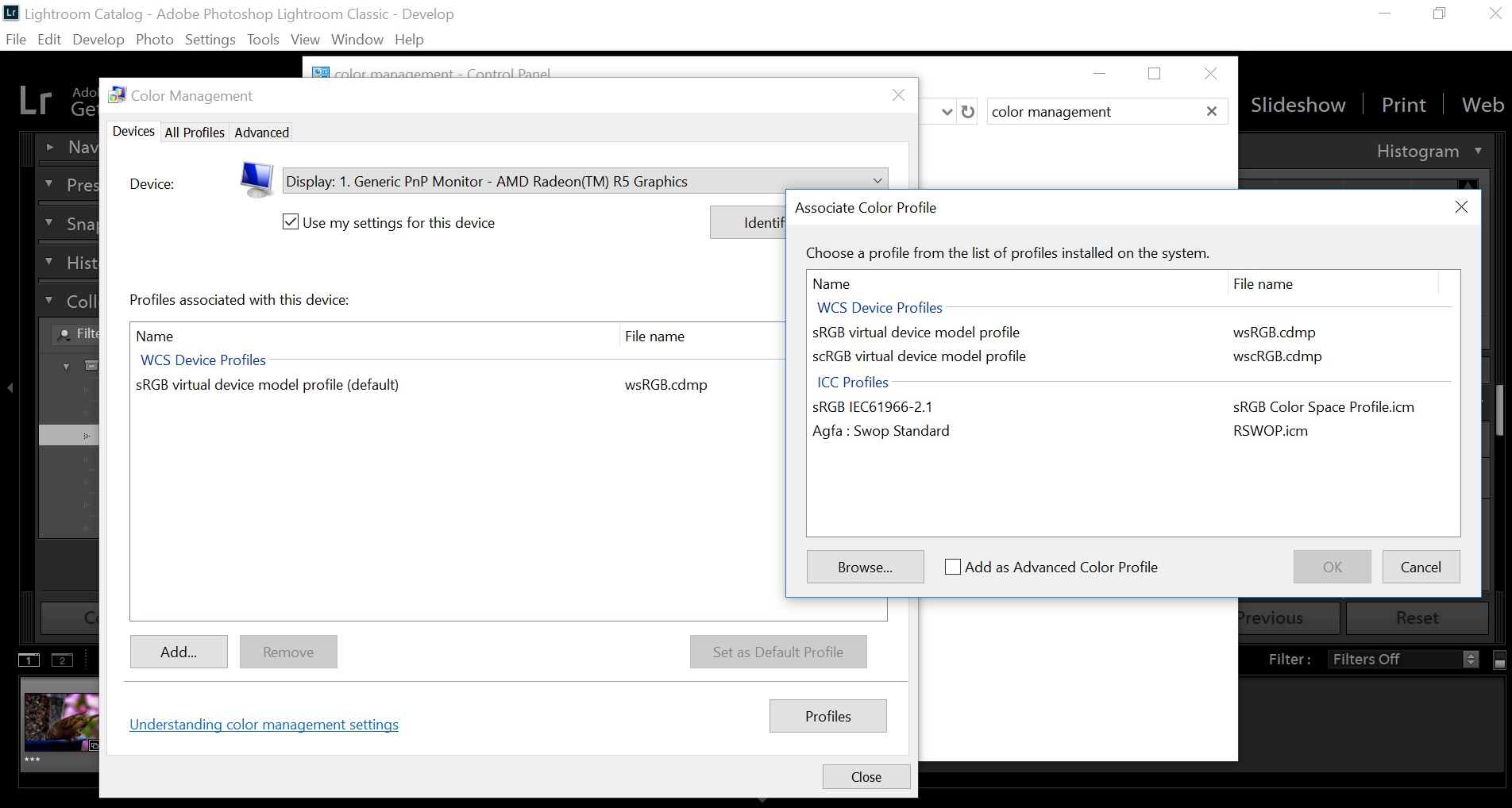Open the Photo menu
The width and height of the screenshot is (1512, 808).
coord(155,39)
